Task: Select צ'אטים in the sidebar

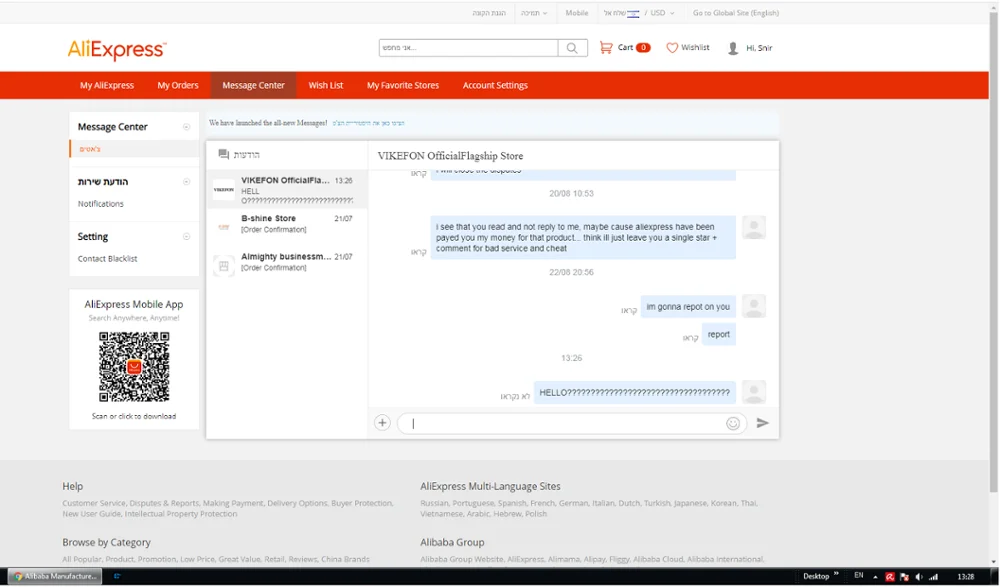Action: click(x=90, y=149)
